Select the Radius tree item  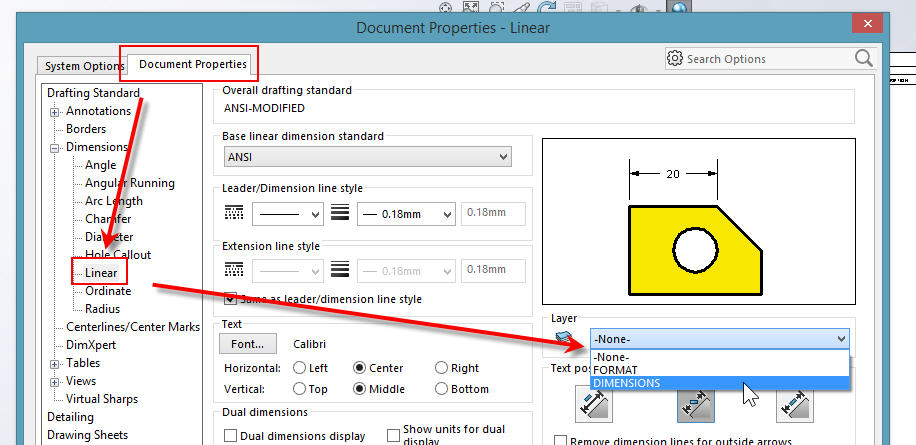coord(102,309)
